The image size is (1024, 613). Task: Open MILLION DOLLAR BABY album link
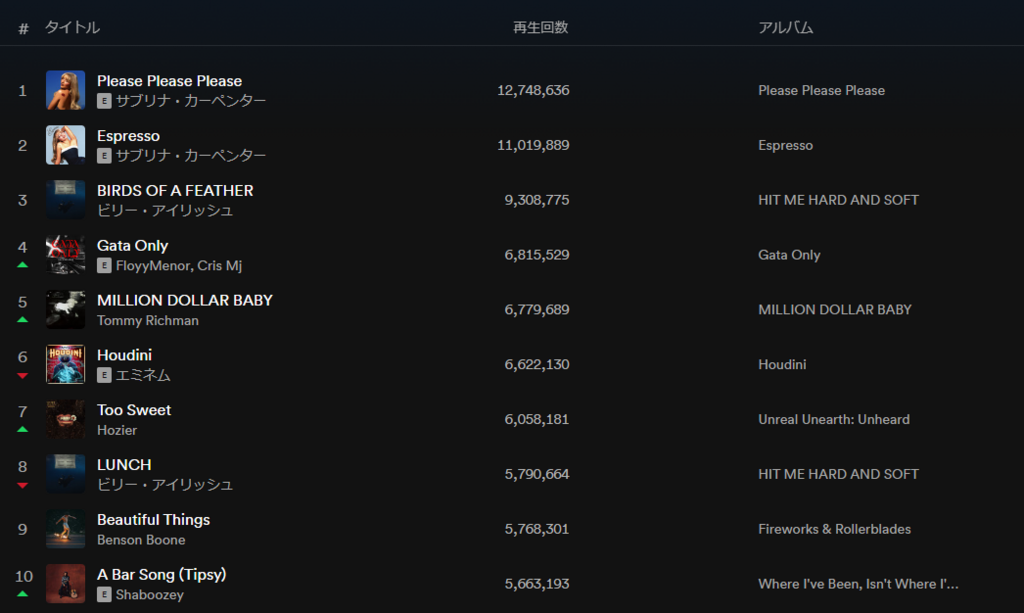(835, 310)
